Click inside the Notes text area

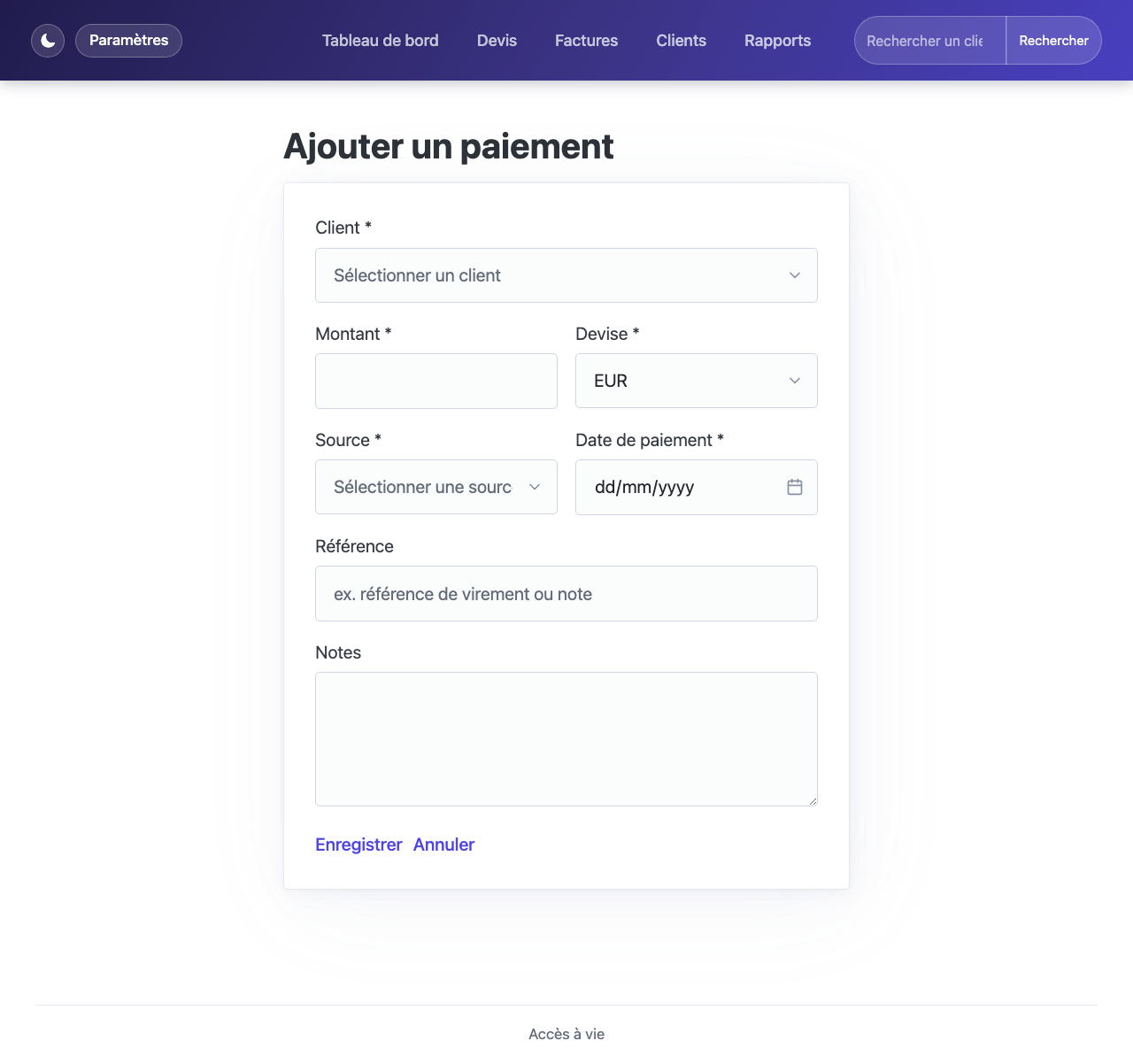coord(566,739)
